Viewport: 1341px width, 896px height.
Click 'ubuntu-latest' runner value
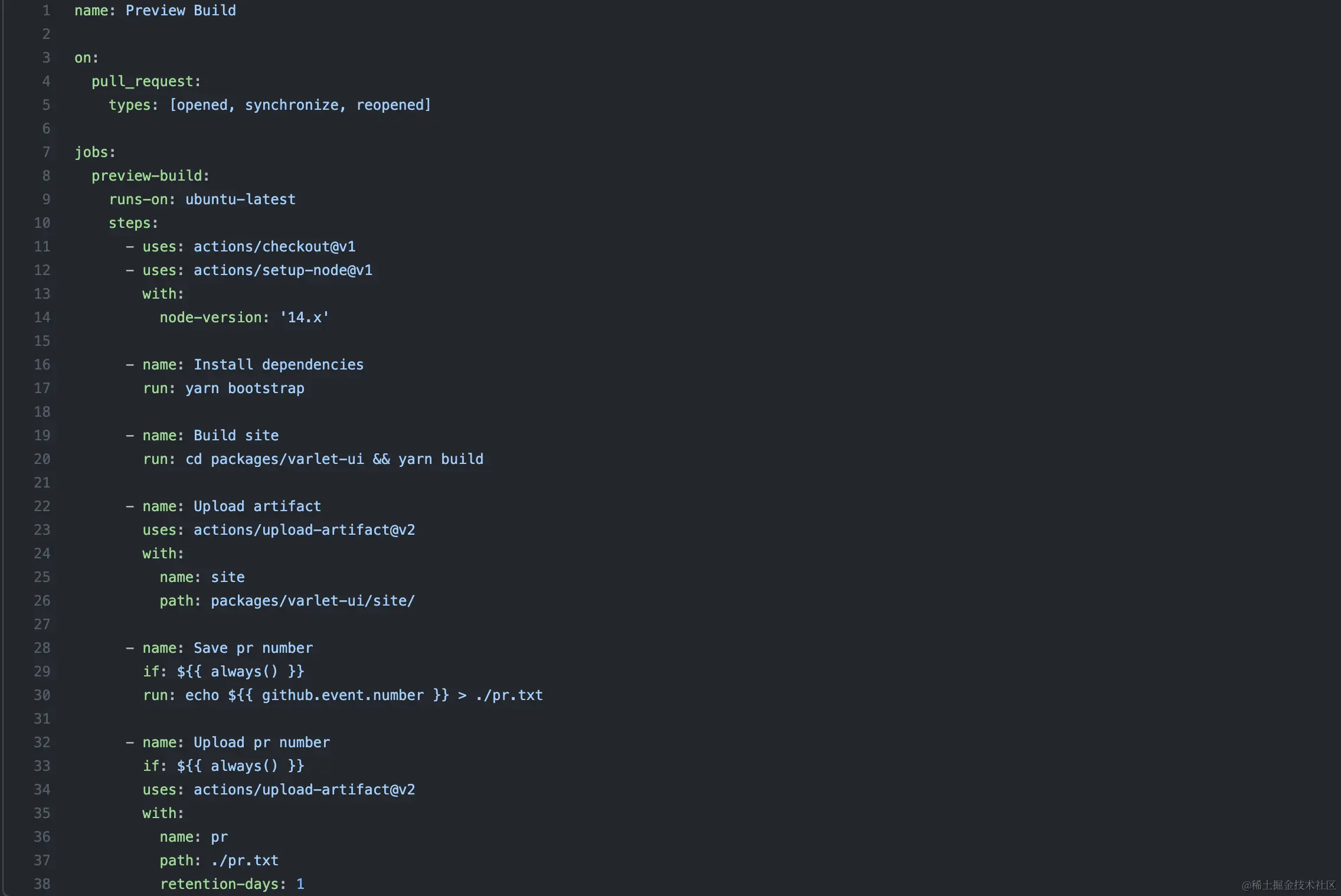click(240, 200)
